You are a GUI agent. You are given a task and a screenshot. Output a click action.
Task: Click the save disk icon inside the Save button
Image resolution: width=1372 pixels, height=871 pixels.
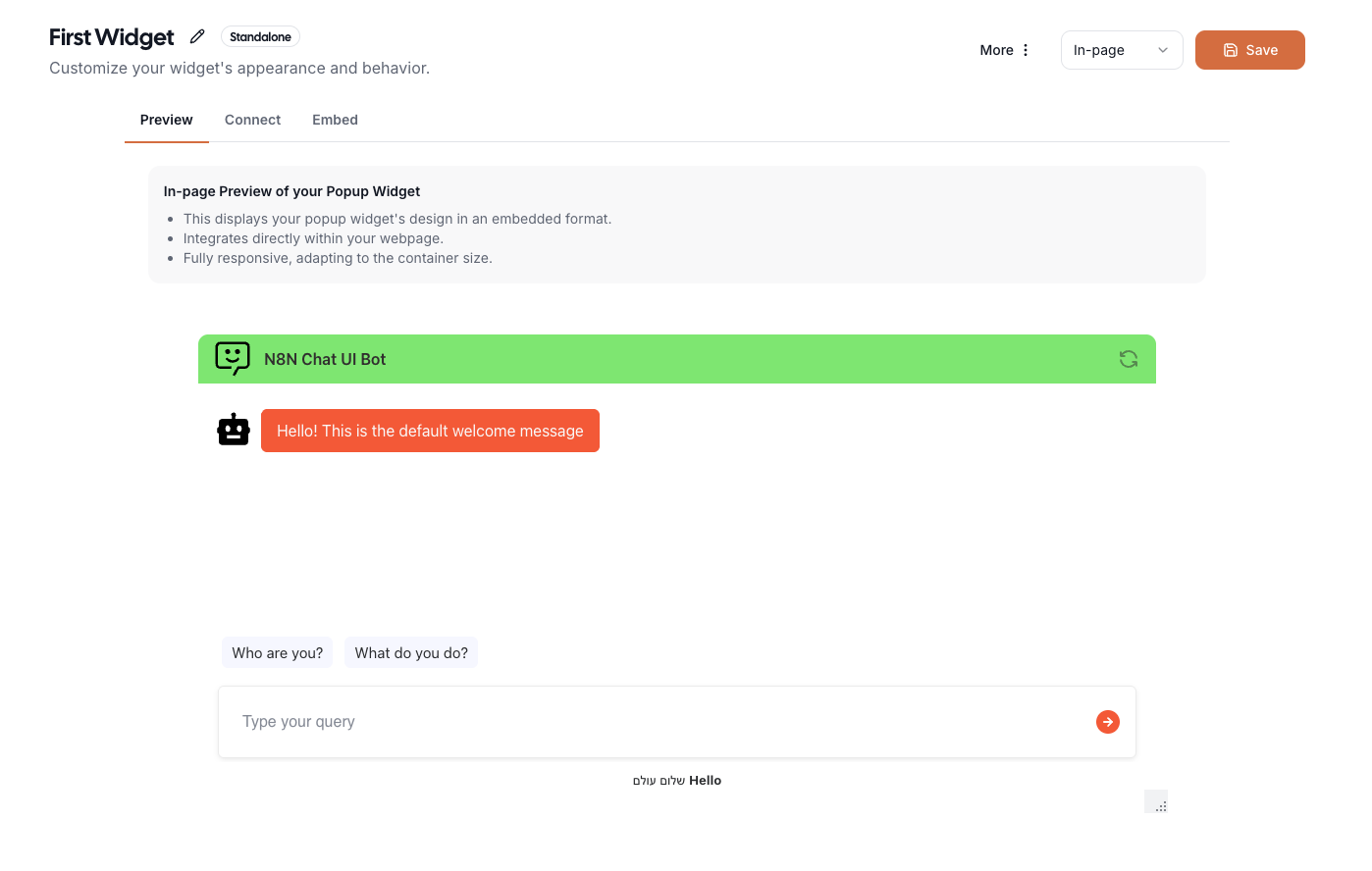(1230, 49)
